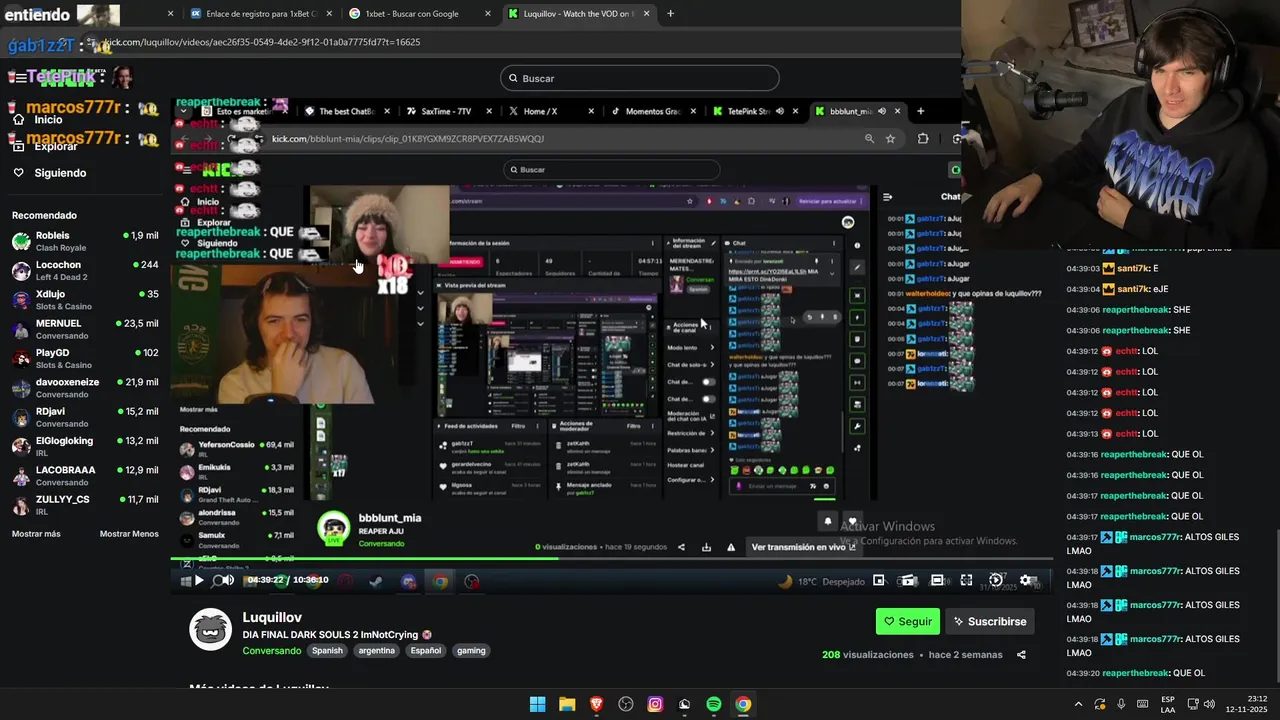
Task: Click the clip creation icon in player
Action: click(x=908, y=580)
